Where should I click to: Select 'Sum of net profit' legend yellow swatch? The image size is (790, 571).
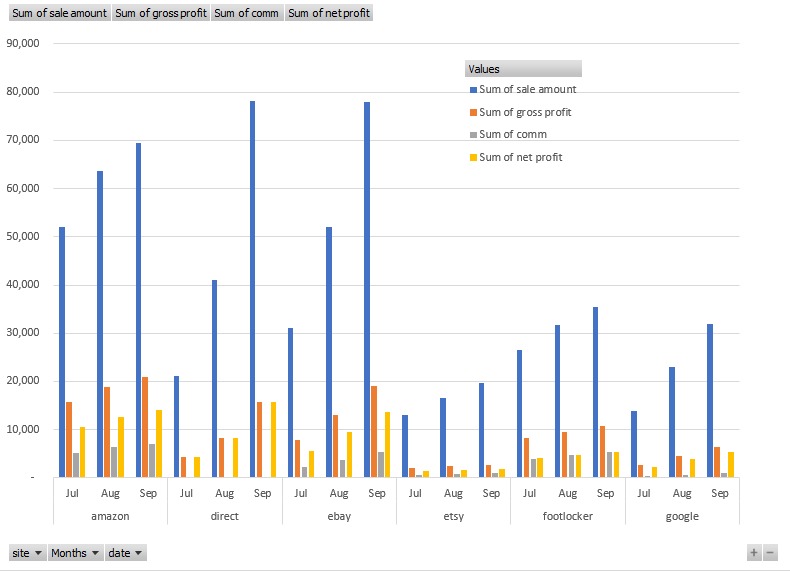(473, 158)
